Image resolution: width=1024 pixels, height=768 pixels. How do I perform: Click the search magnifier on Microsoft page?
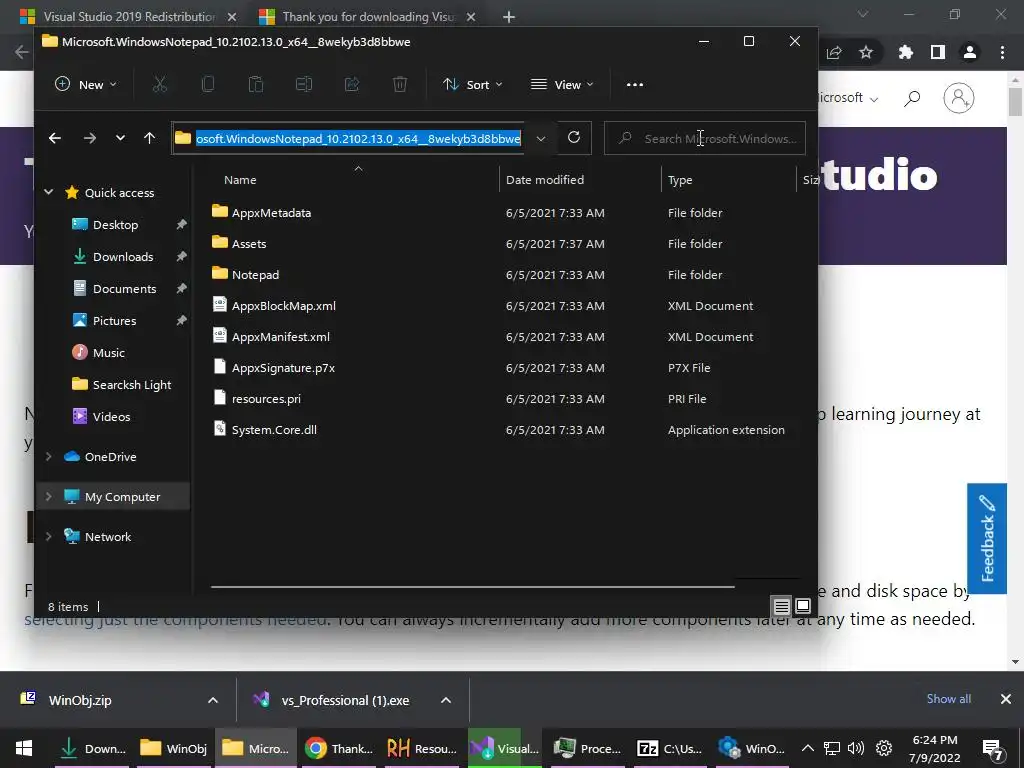point(912,98)
